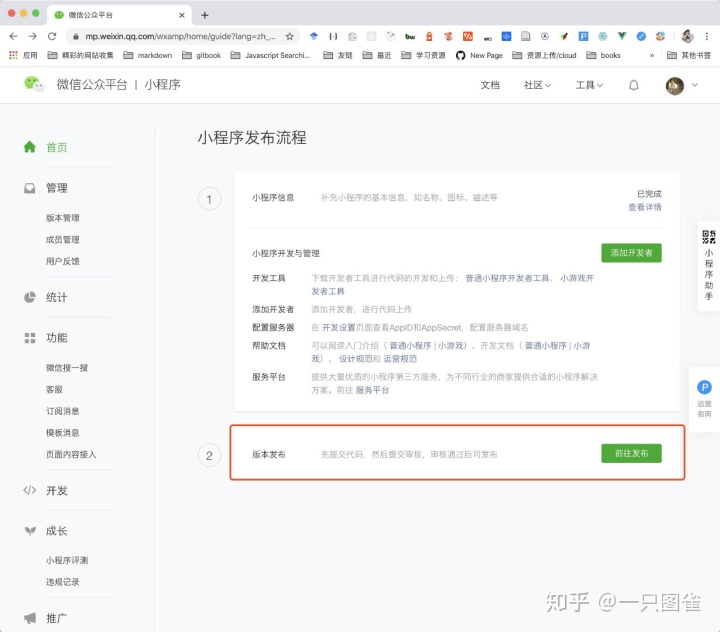Open the New Page GitHub bookmark

[479, 55]
